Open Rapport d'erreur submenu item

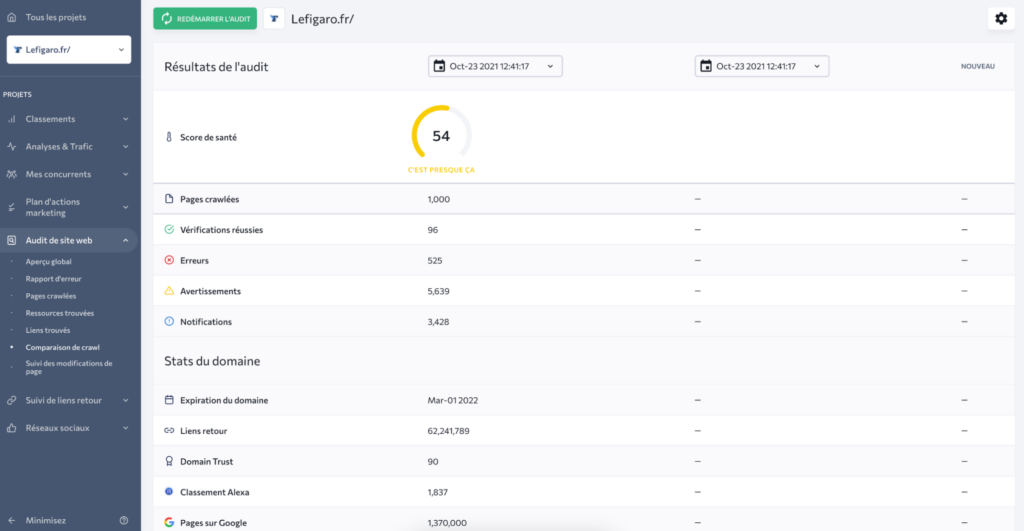(x=54, y=278)
